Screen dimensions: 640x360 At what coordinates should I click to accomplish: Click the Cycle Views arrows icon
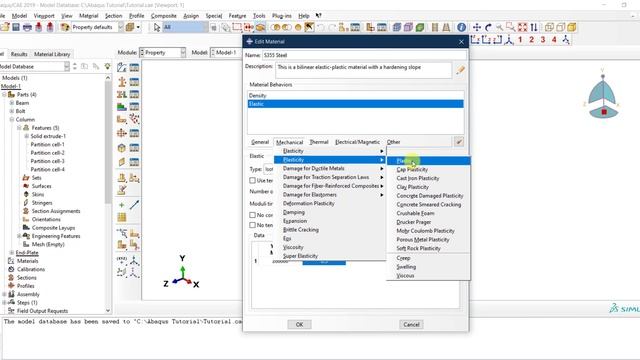point(534,27)
